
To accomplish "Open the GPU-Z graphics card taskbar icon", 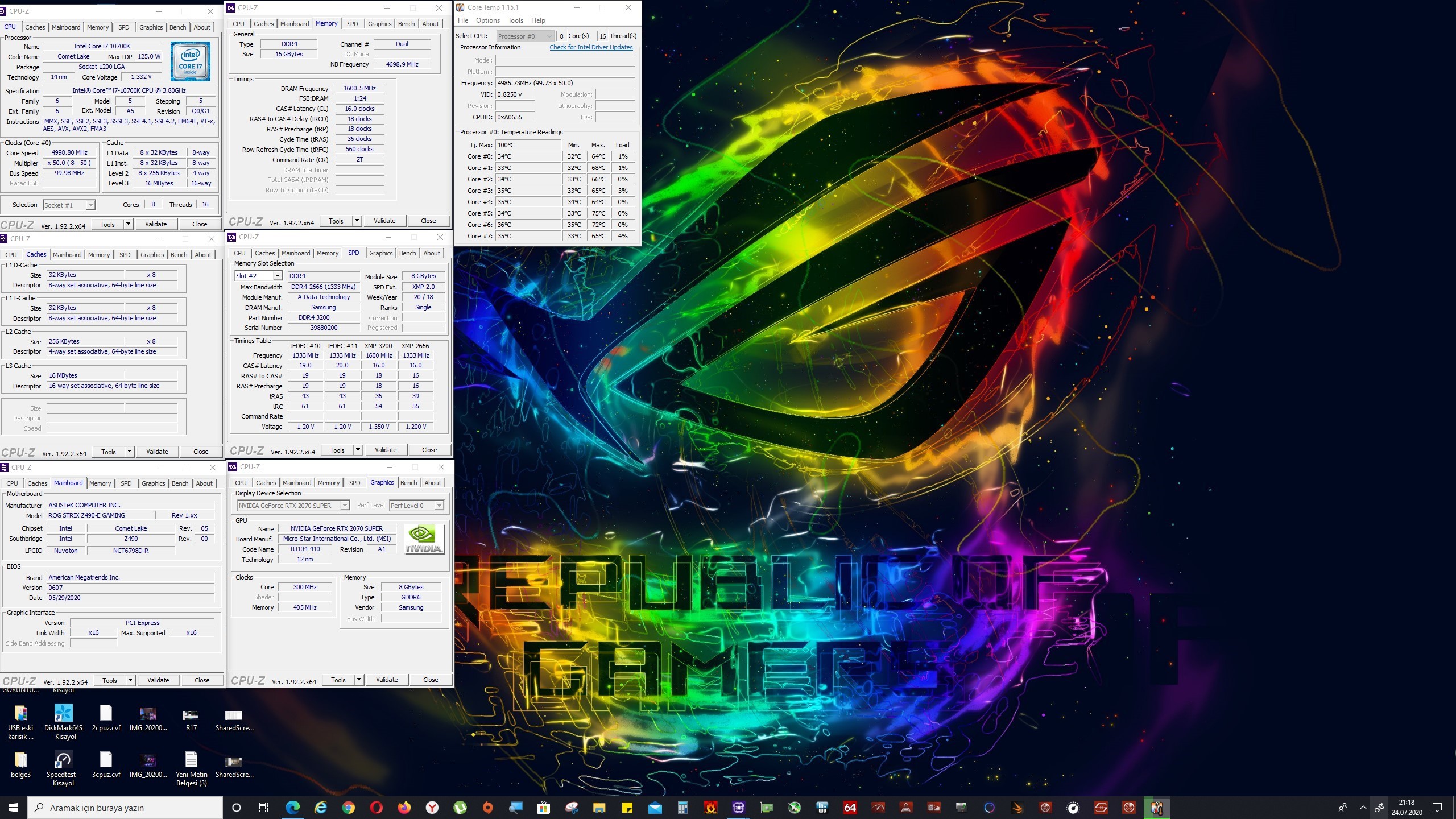I will pyautogui.click(x=767, y=808).
